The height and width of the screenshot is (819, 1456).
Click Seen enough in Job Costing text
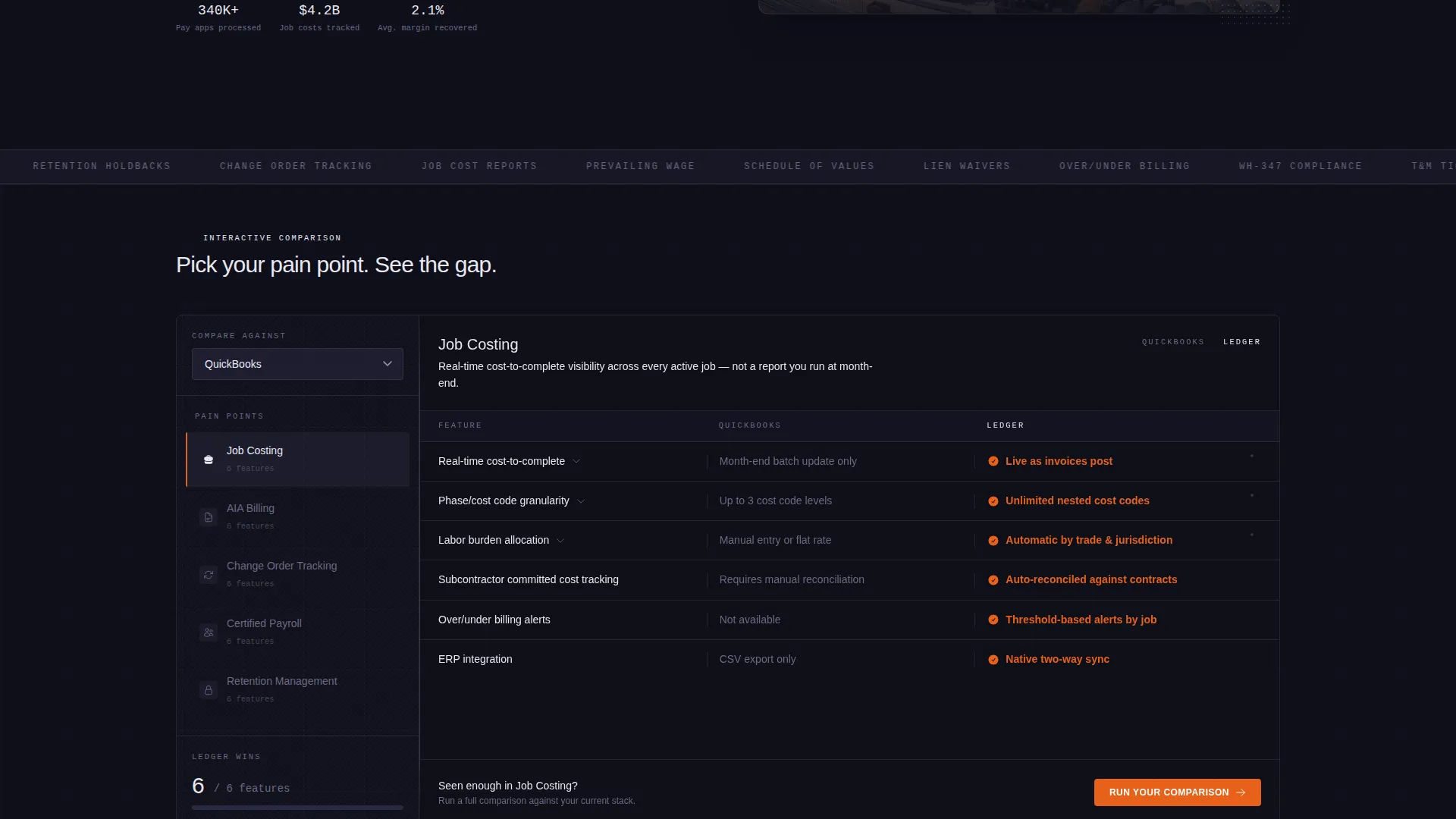tap(508, 786)
